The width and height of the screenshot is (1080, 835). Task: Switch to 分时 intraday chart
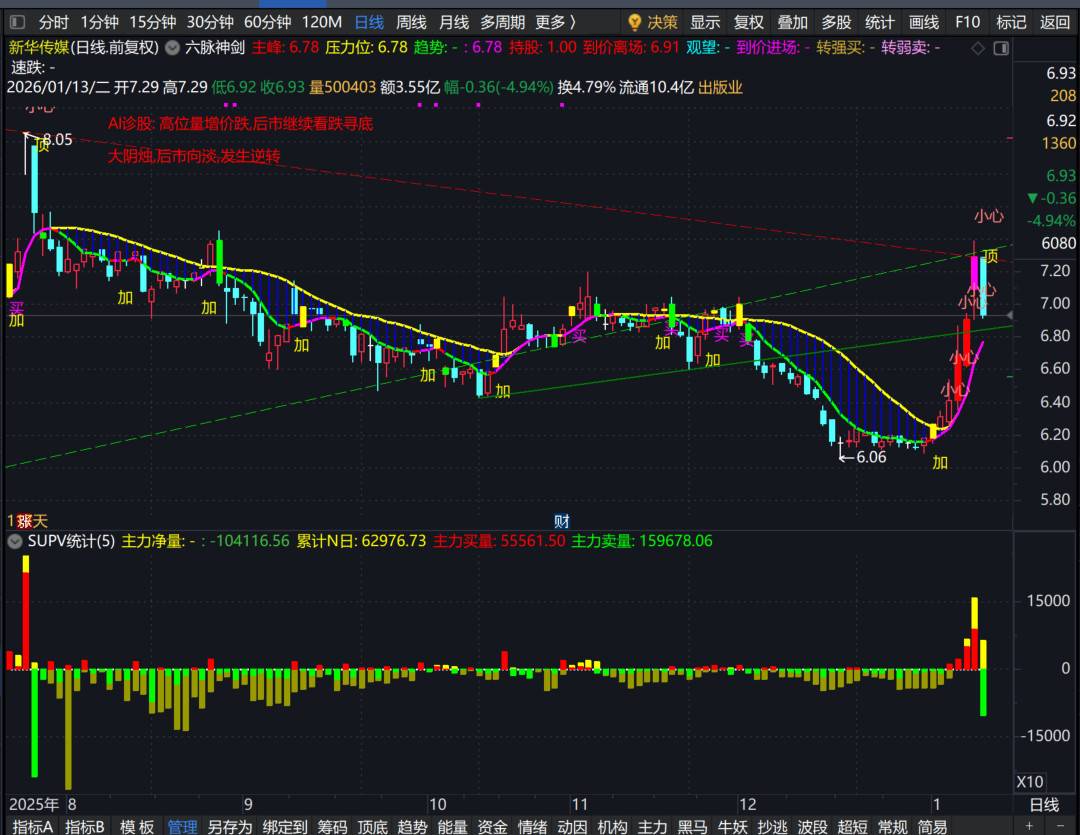[53, 23]
